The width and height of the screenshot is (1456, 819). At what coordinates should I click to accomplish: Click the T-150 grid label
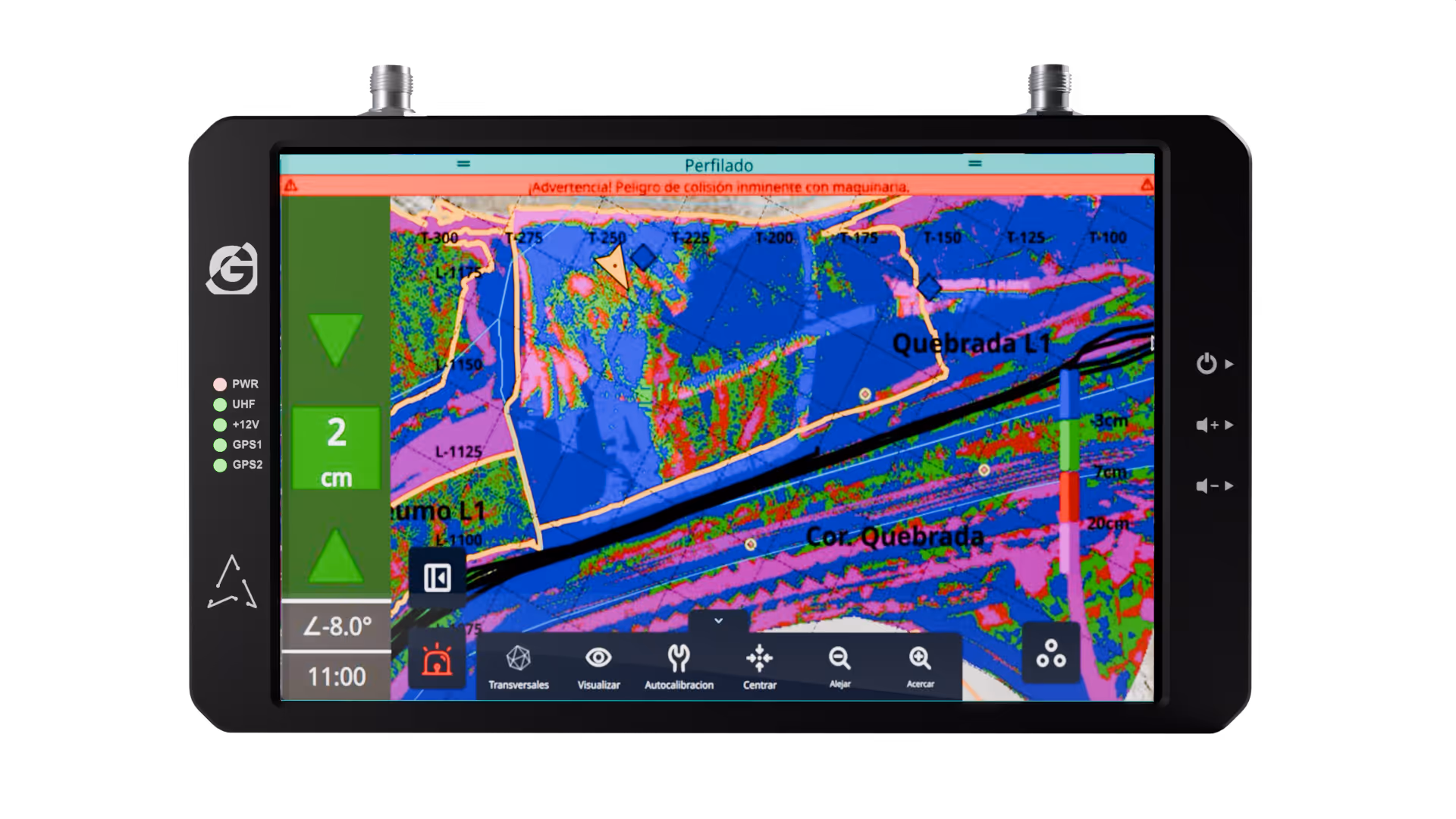[942, 237]
